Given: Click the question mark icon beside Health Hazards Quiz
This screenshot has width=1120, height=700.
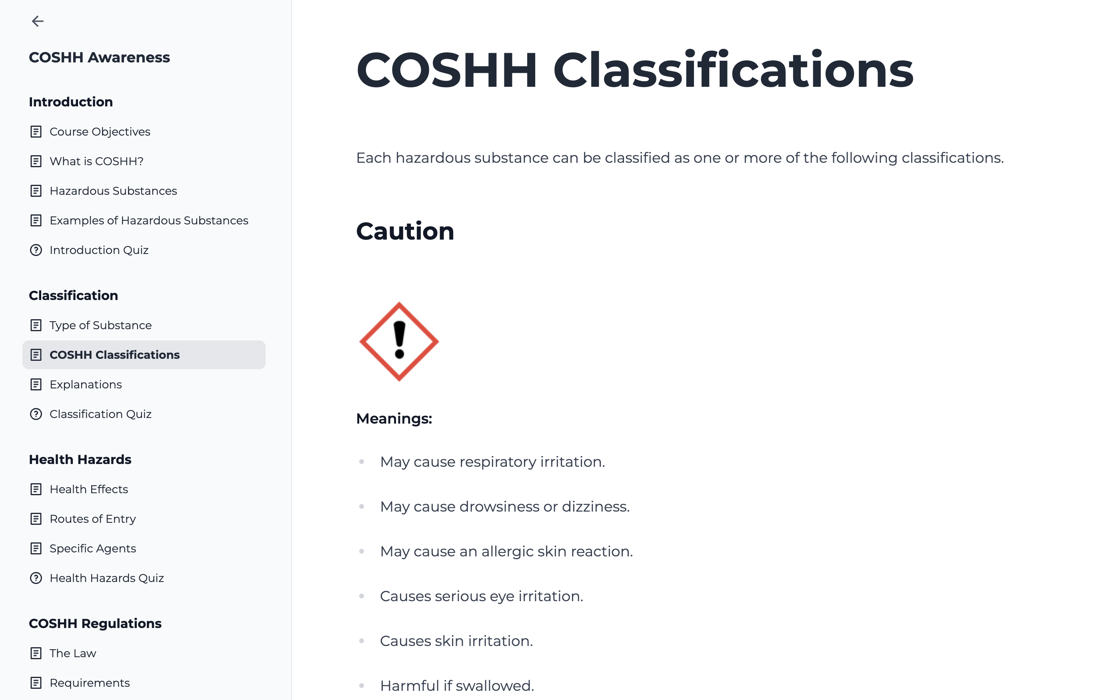Looking at the screenshot, I should (35, 577).
